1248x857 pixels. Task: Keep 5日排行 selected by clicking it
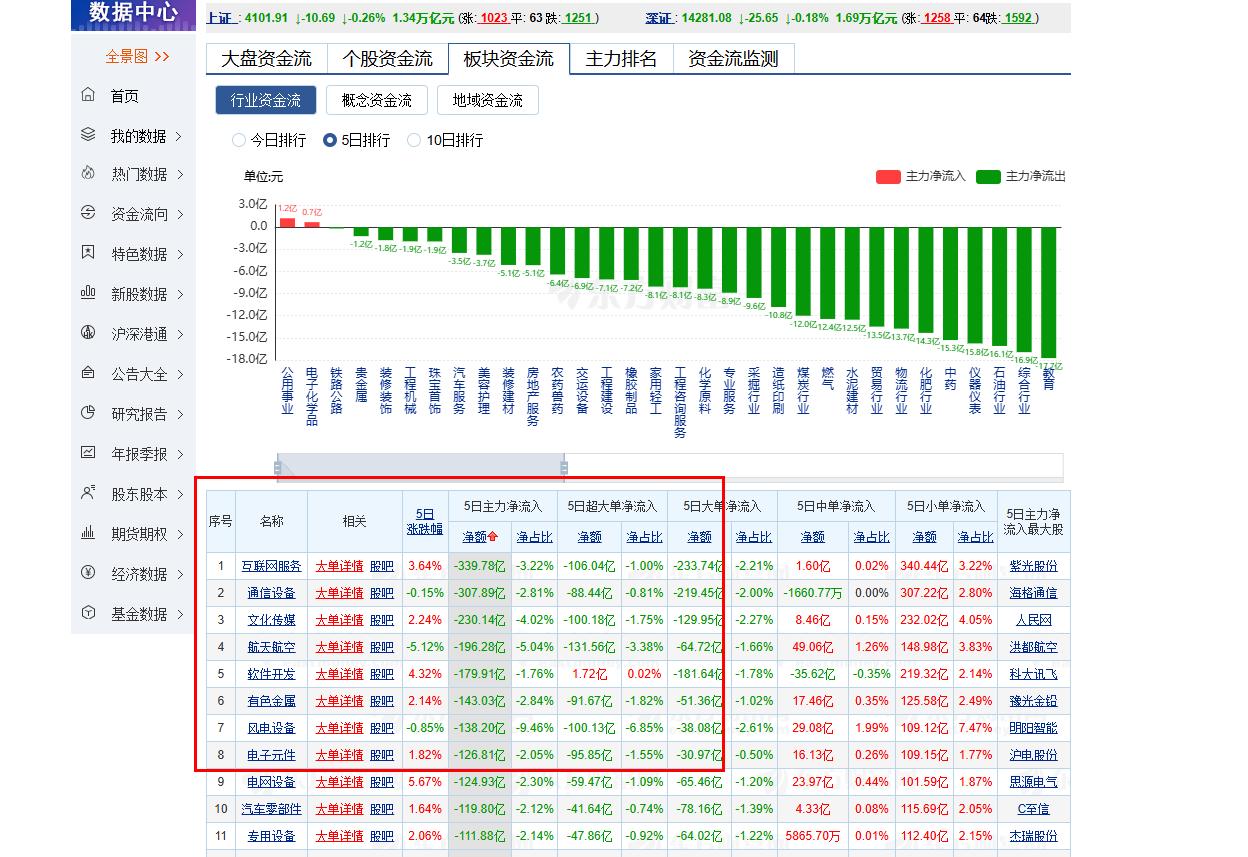328,140
